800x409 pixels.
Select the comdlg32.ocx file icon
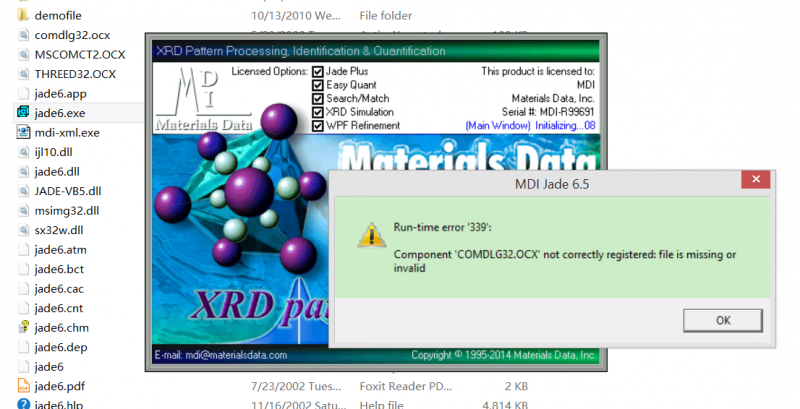(x=23, y=35)
